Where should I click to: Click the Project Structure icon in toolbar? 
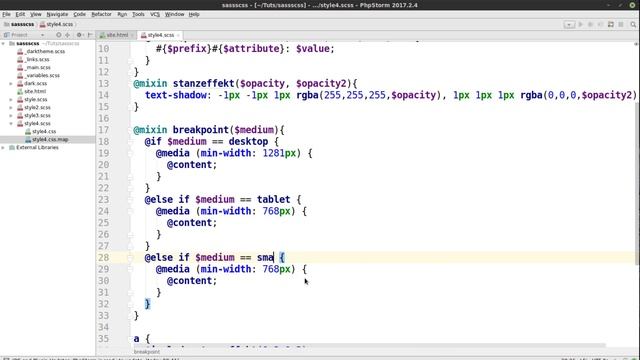pos(611,24)
